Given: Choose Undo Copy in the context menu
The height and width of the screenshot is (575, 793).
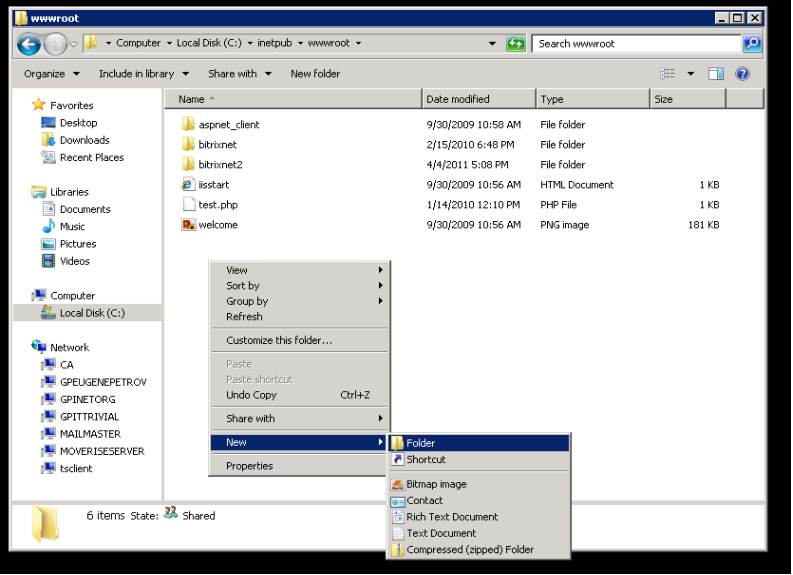Looking at the screenshot, I should 299,395.
